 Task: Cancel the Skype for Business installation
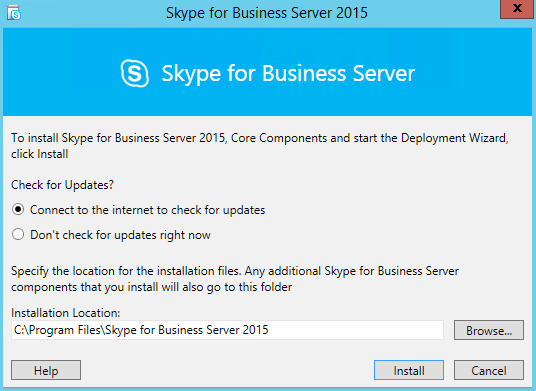pos(488,370)
